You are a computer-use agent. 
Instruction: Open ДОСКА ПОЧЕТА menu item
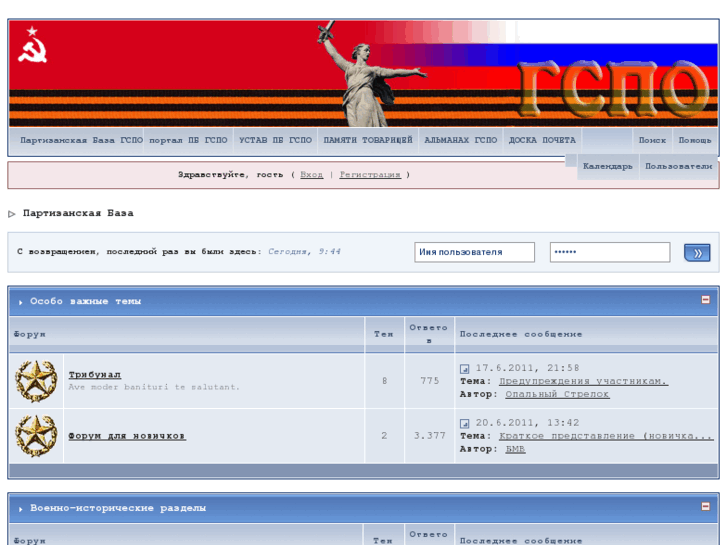pos(542,140)
